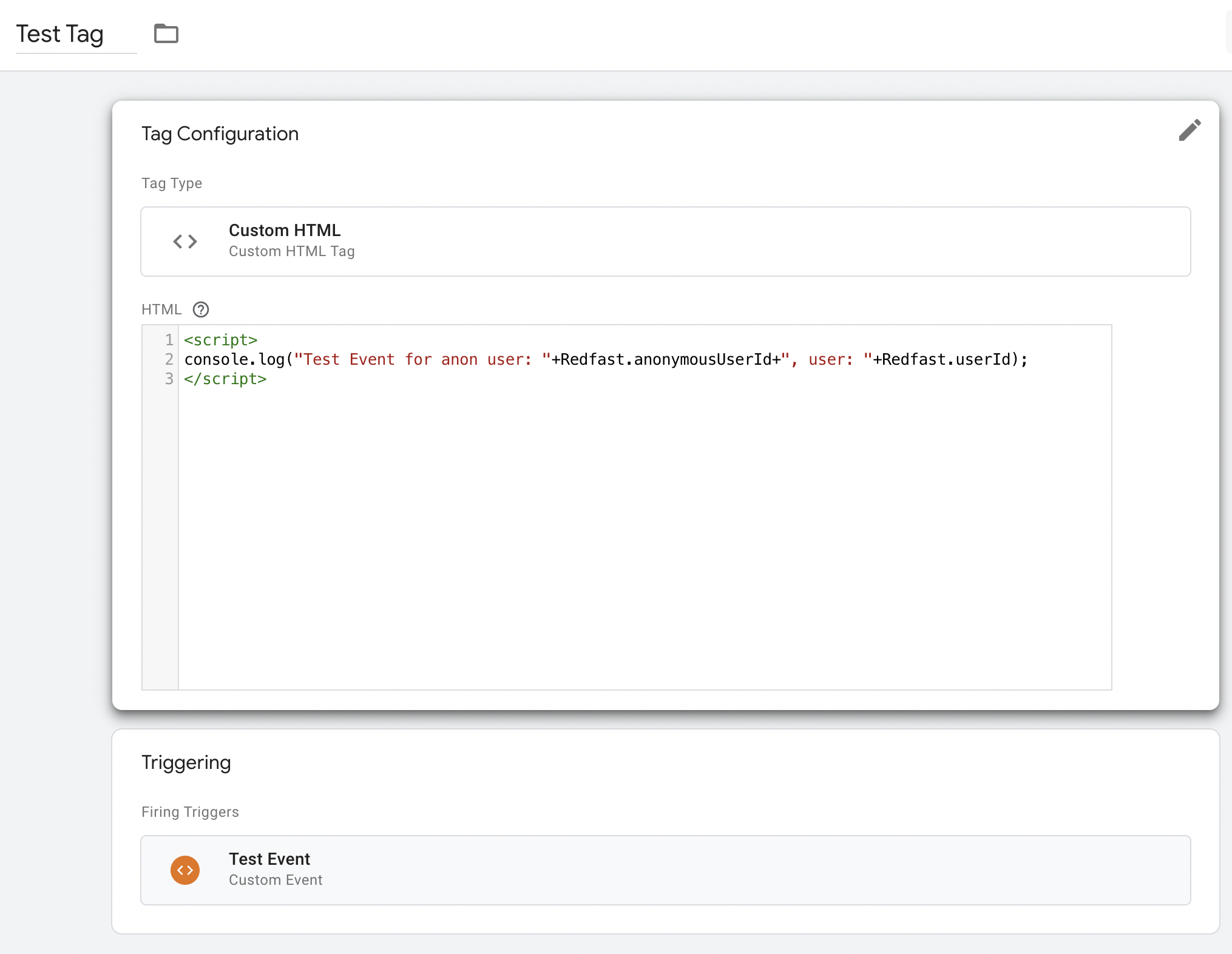Click the Tag Configuration heading
The image size is (1232, 954).
220,134
